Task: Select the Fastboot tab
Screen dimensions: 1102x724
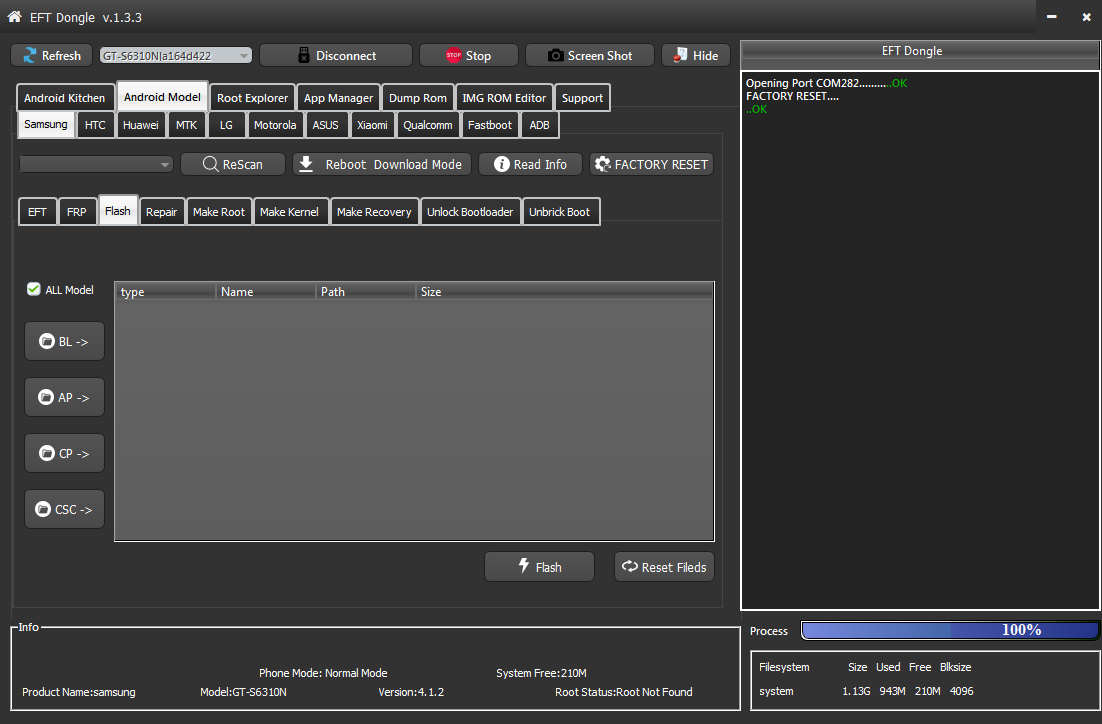Action: pos(490,125)
